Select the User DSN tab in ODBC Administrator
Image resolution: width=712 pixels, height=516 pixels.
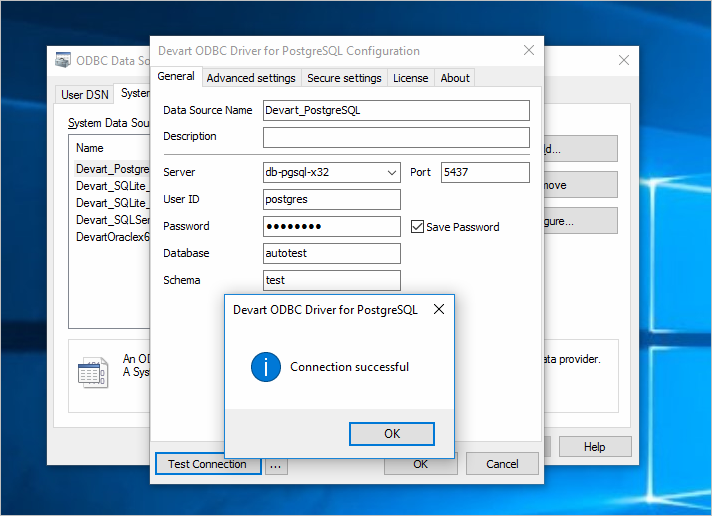pyautogui.click(x=84, y=94)
